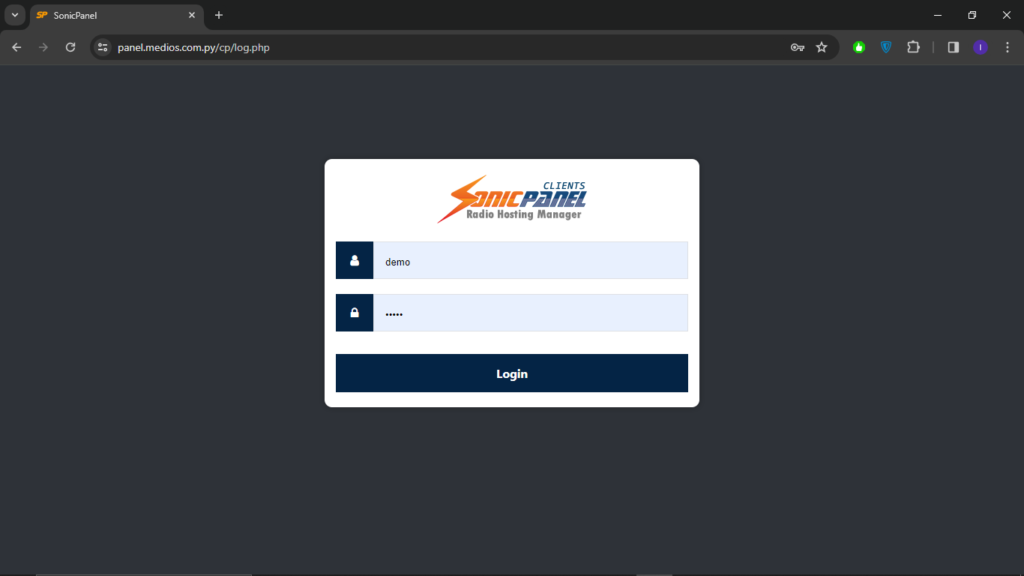Restore down the browser window

(972, 15)
